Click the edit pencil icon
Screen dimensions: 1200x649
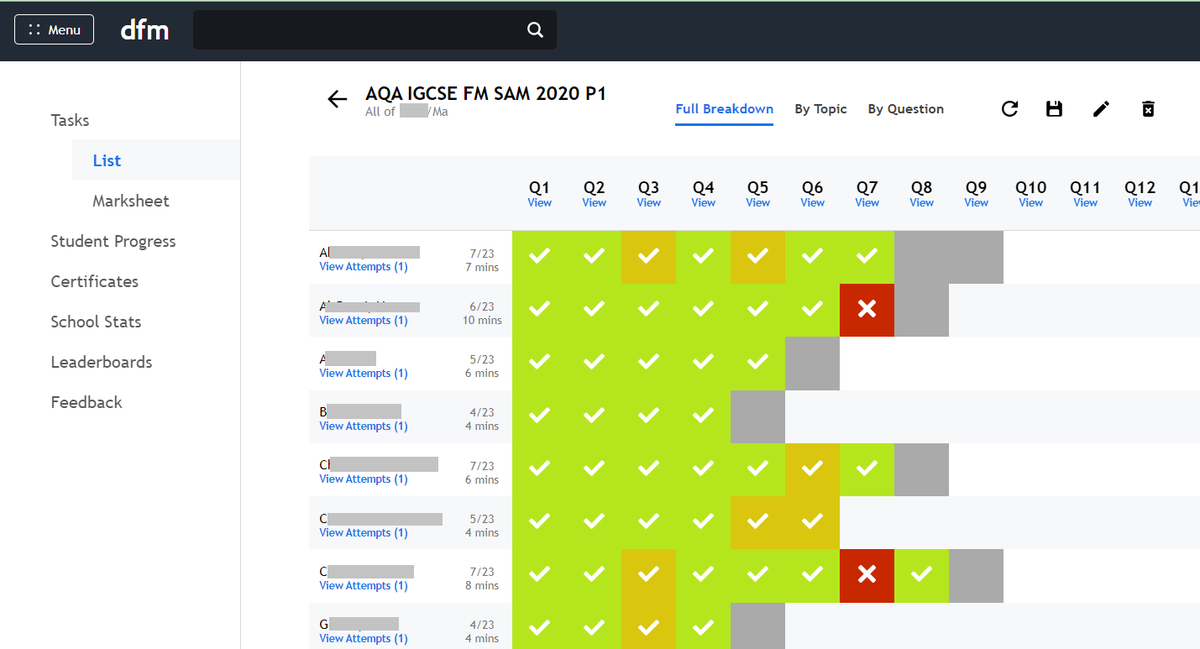[x=1101, y=109]
